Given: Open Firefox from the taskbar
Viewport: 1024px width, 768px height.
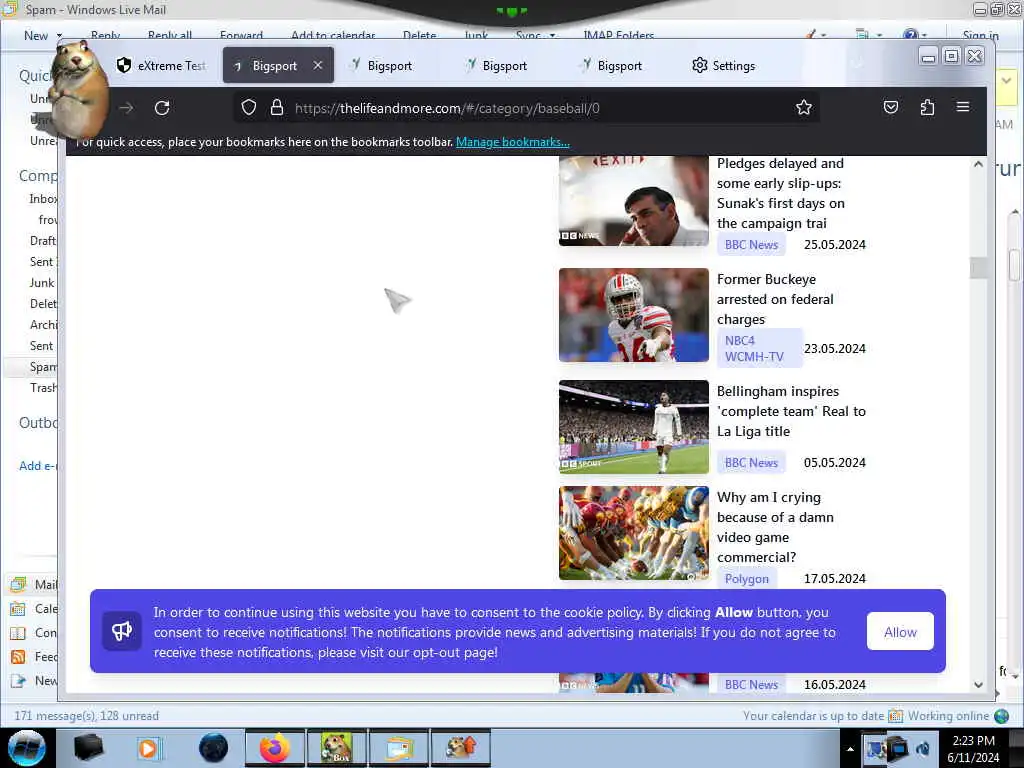Looking at the screenshot, I should 274,748.
